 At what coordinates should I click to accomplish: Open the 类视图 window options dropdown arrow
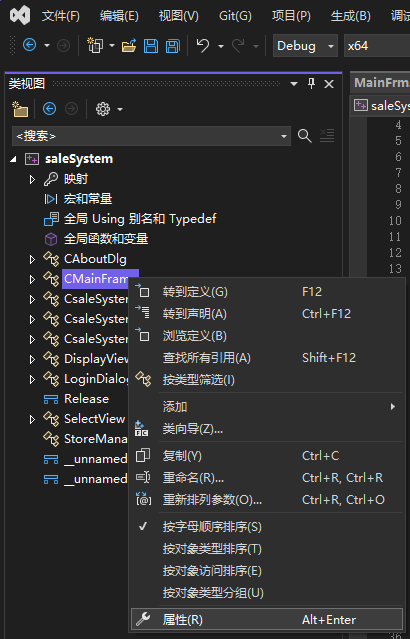[293, 84]
